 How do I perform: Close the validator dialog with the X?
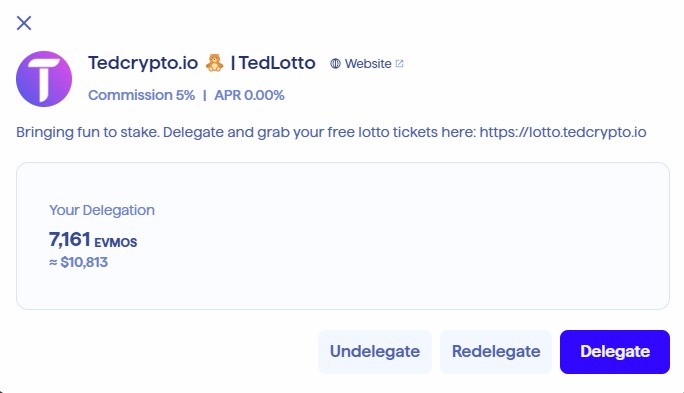24,23
